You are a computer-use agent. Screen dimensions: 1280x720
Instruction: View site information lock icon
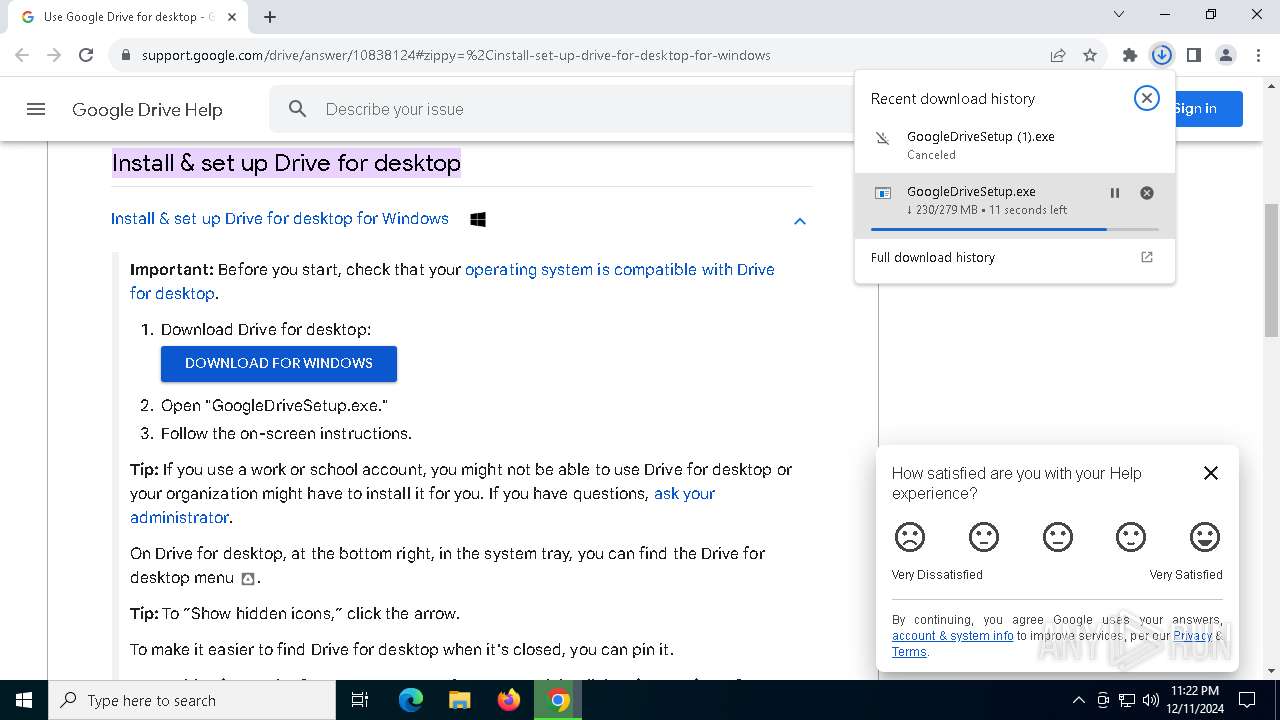point(125,55)
